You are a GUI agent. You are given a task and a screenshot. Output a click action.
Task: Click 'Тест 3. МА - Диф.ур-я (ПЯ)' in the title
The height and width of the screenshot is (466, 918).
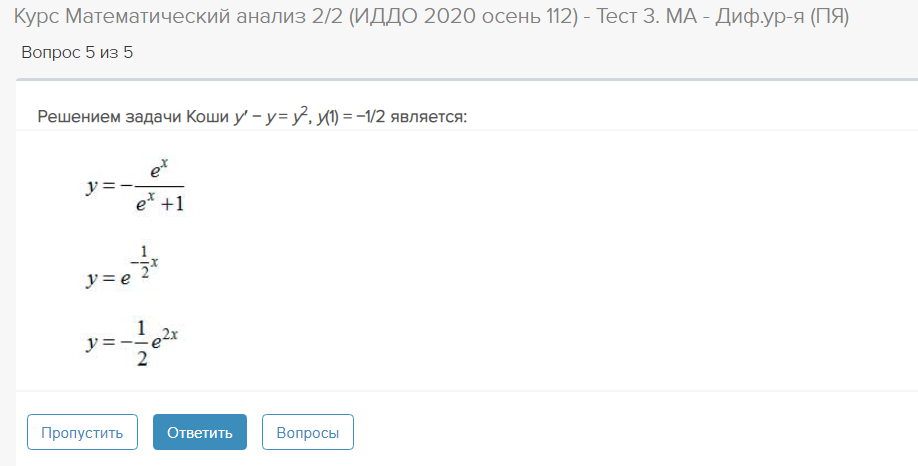click(x=722, y=17)
